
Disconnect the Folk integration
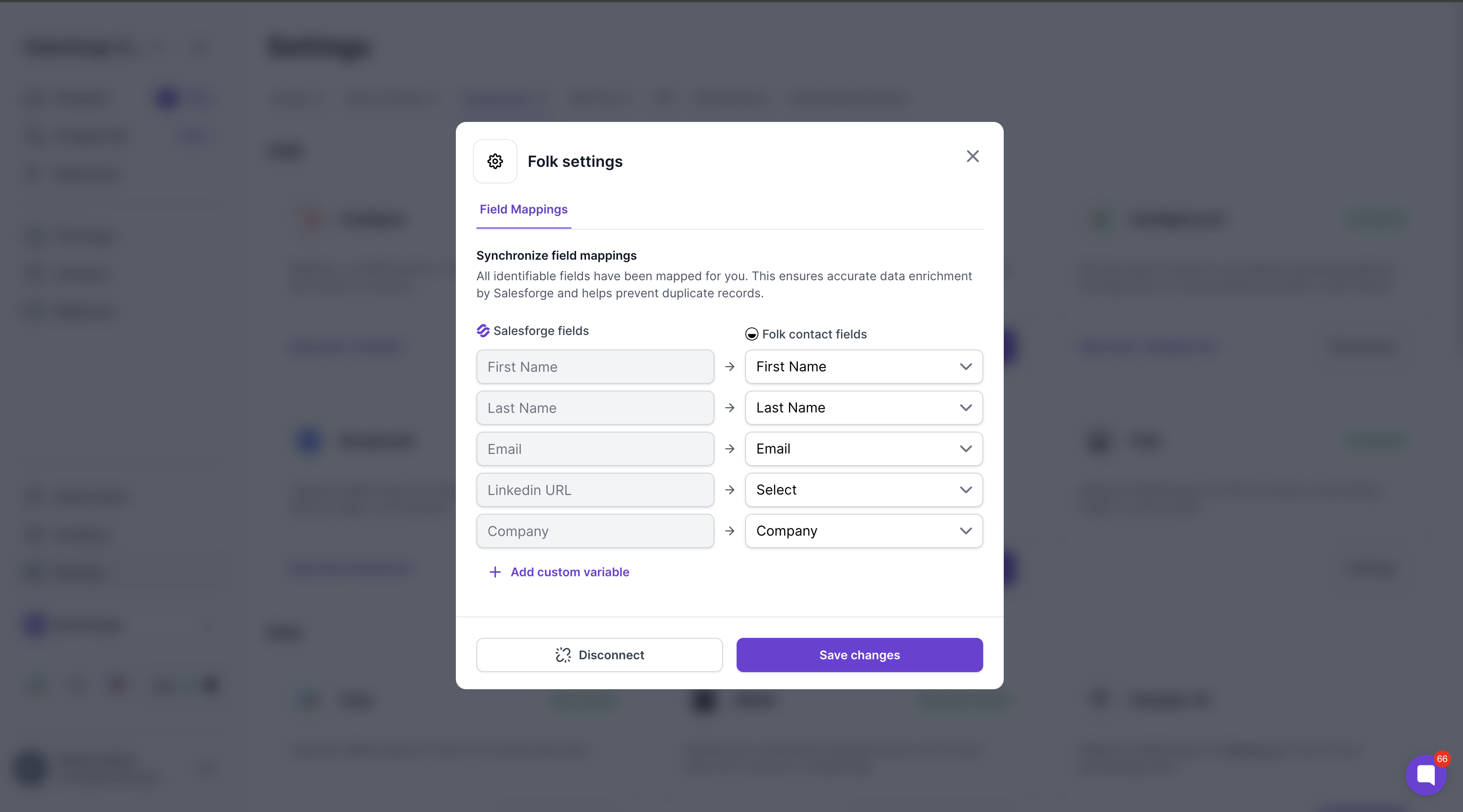click(599, 655)
